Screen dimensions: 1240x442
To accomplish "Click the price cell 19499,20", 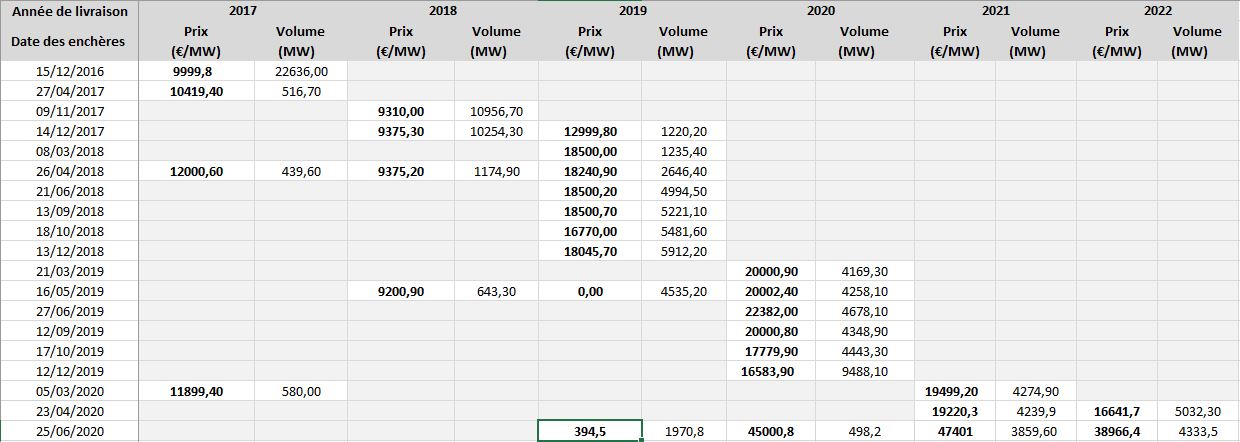I will pyautogui.click(x=955, y=391).
